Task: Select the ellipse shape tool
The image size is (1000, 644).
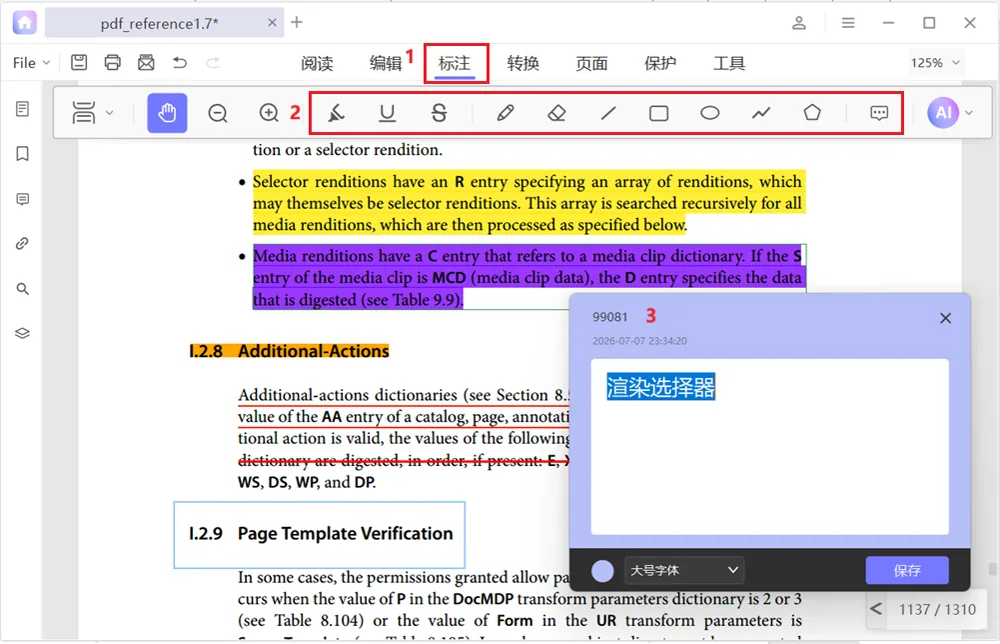Action: pos(710,113)
